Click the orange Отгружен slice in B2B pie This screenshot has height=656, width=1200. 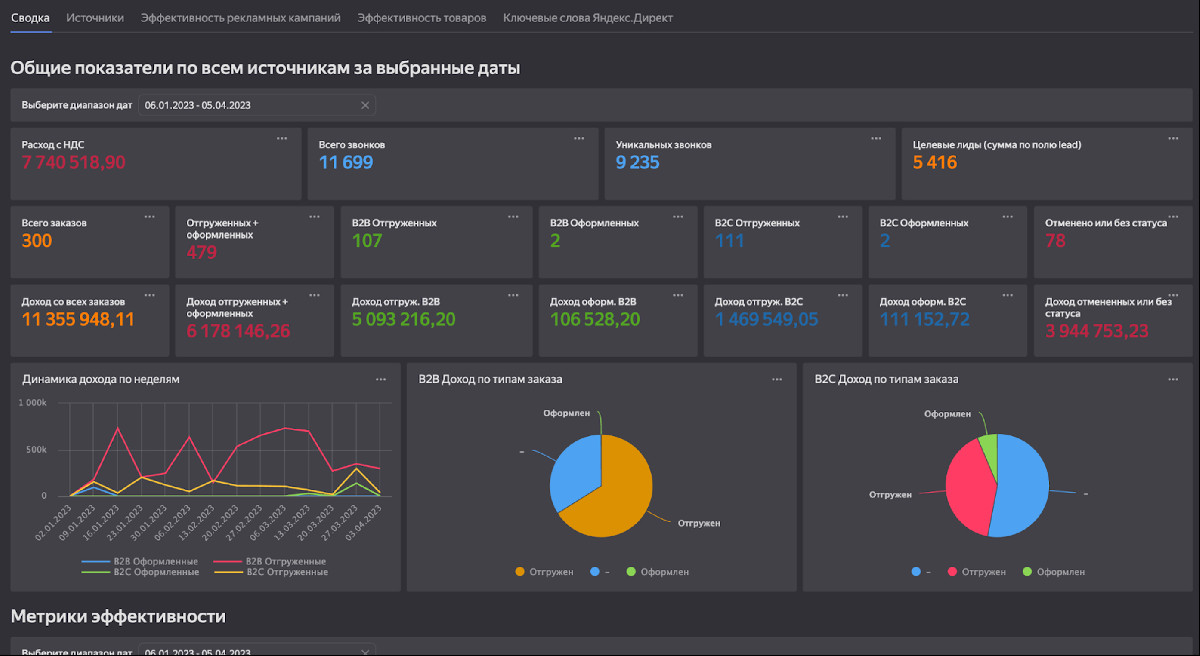tap(620, 490)
